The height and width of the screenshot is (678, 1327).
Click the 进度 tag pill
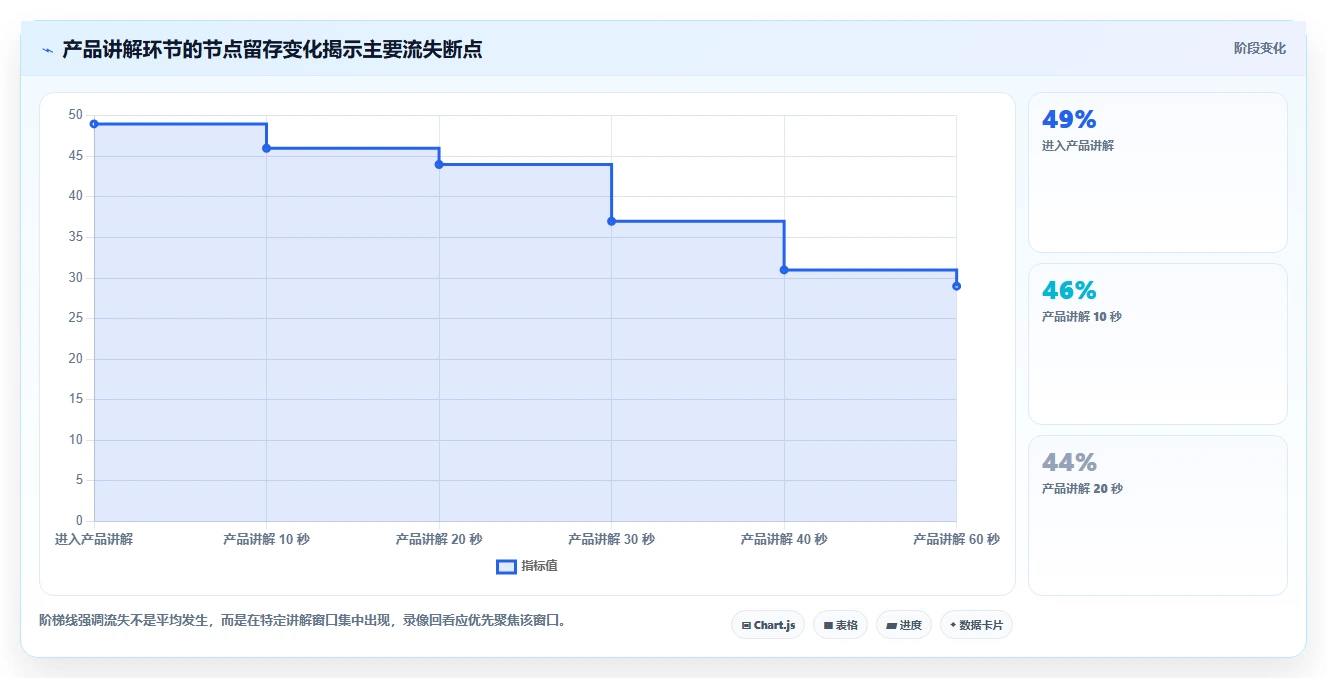pyautogui.click(x=903, y=625)
